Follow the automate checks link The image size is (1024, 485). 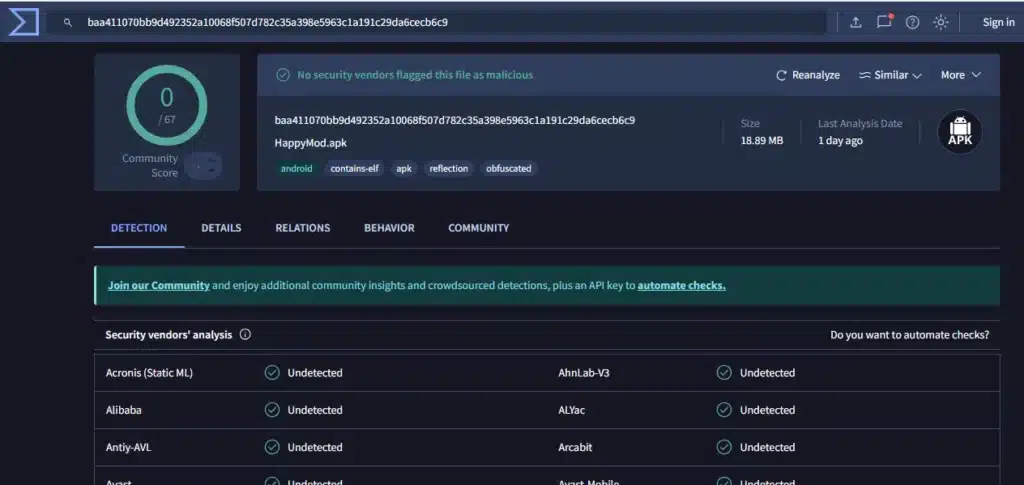click(x=681, y=285)
